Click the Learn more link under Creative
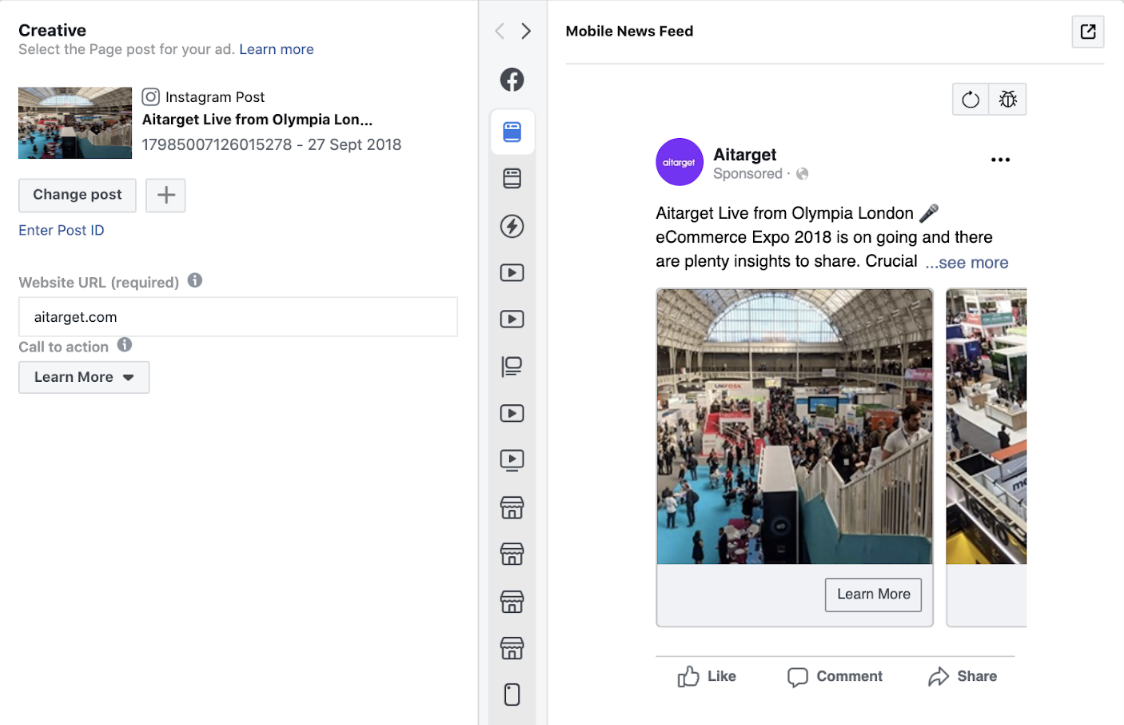The height and width of the screenshot is (725, 1124). pos(276,49)
